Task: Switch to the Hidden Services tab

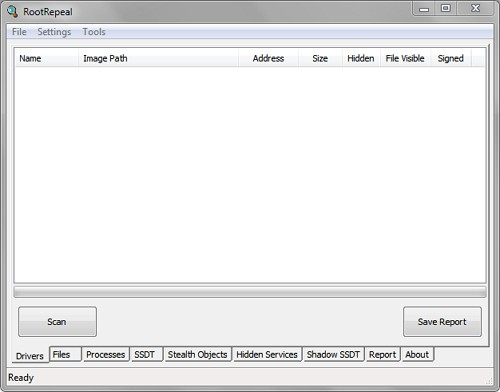Action: [x=267, y=354]
